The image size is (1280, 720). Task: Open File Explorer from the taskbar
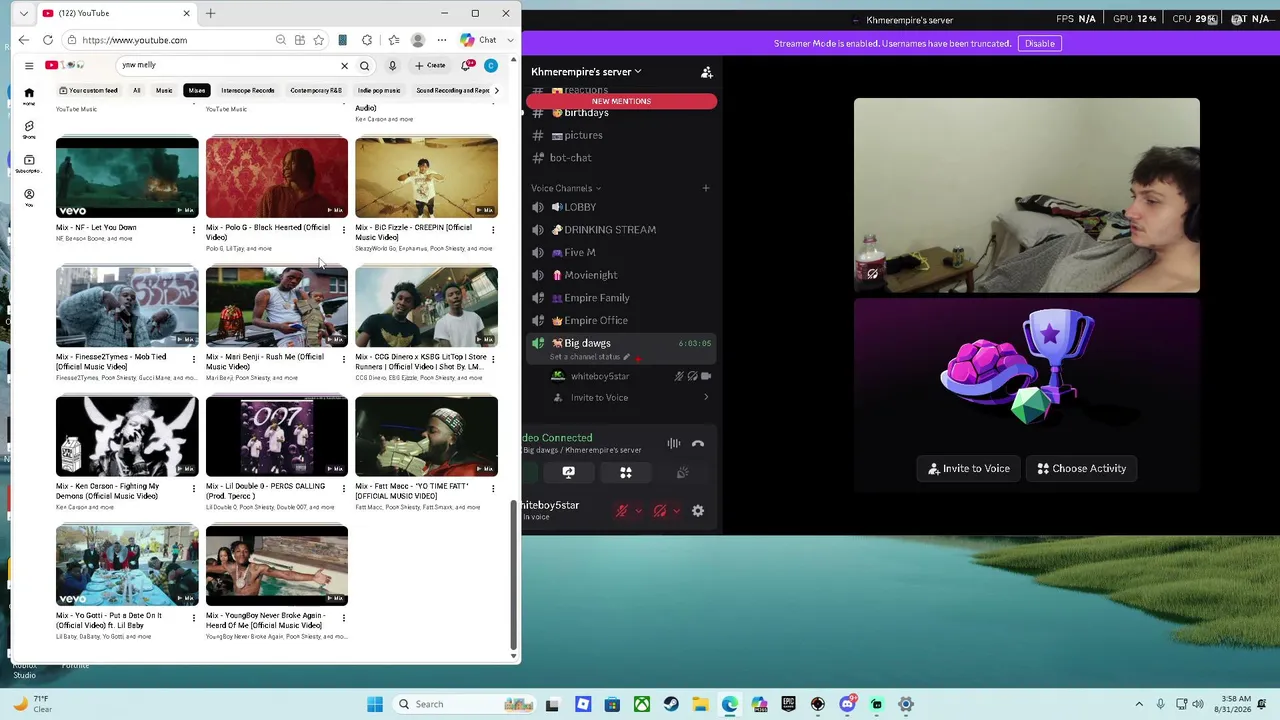(x=700, y=704)
